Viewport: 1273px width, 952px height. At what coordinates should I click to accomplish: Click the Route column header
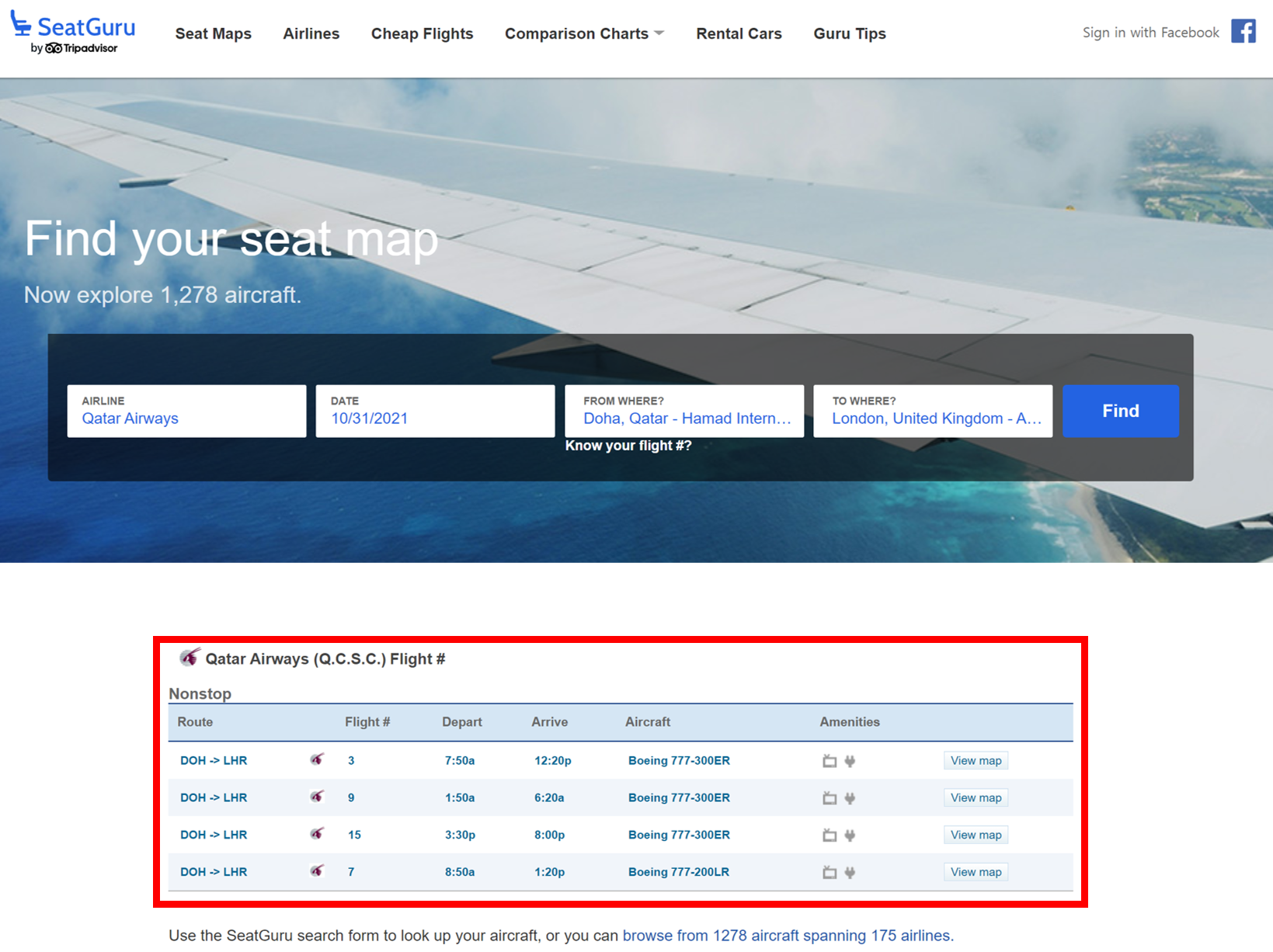(x=195, y=721)
